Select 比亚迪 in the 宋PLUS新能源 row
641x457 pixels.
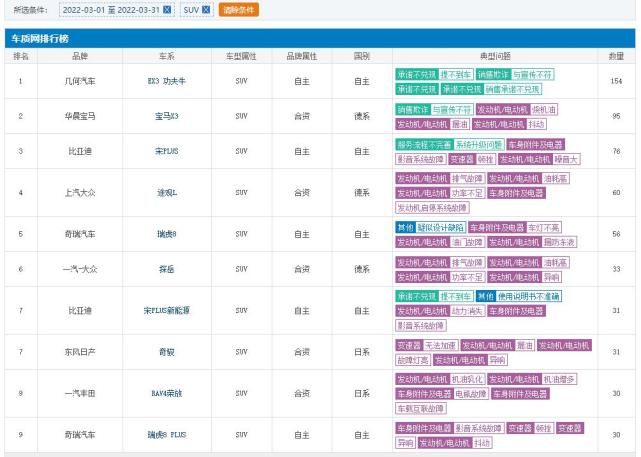(x=80, y=311)
